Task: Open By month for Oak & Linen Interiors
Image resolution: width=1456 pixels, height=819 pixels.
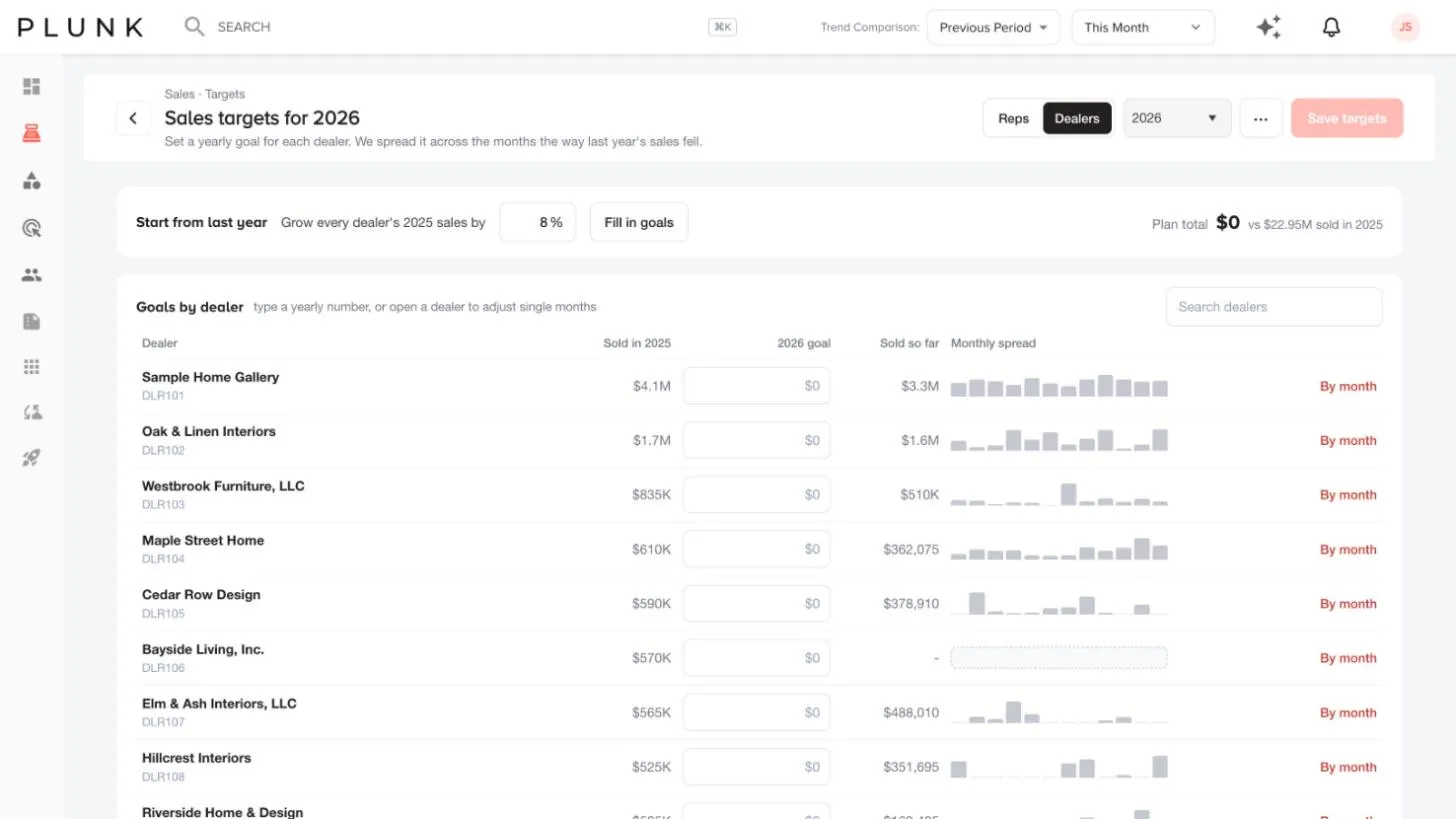Action: tap(1348, 440)
